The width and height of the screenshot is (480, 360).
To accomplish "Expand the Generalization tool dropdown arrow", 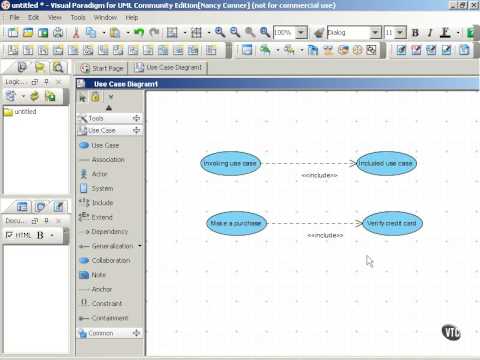I will pos(140,246).
